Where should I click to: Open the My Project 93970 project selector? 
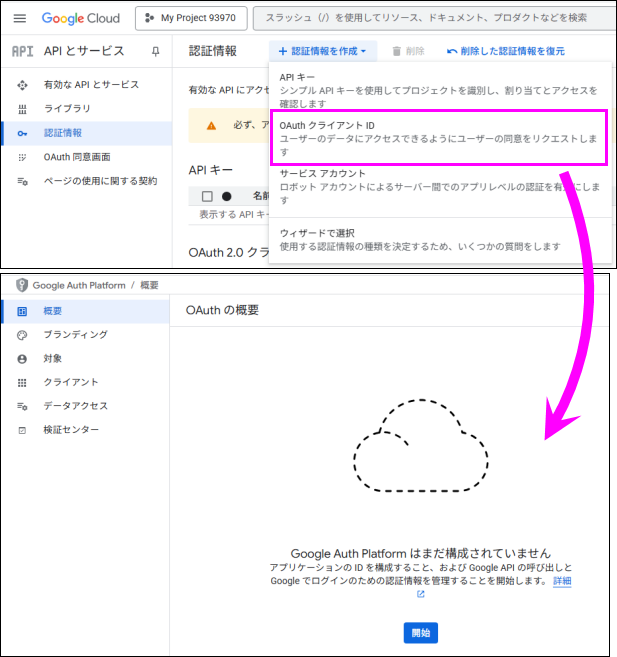tap(191, 18)
